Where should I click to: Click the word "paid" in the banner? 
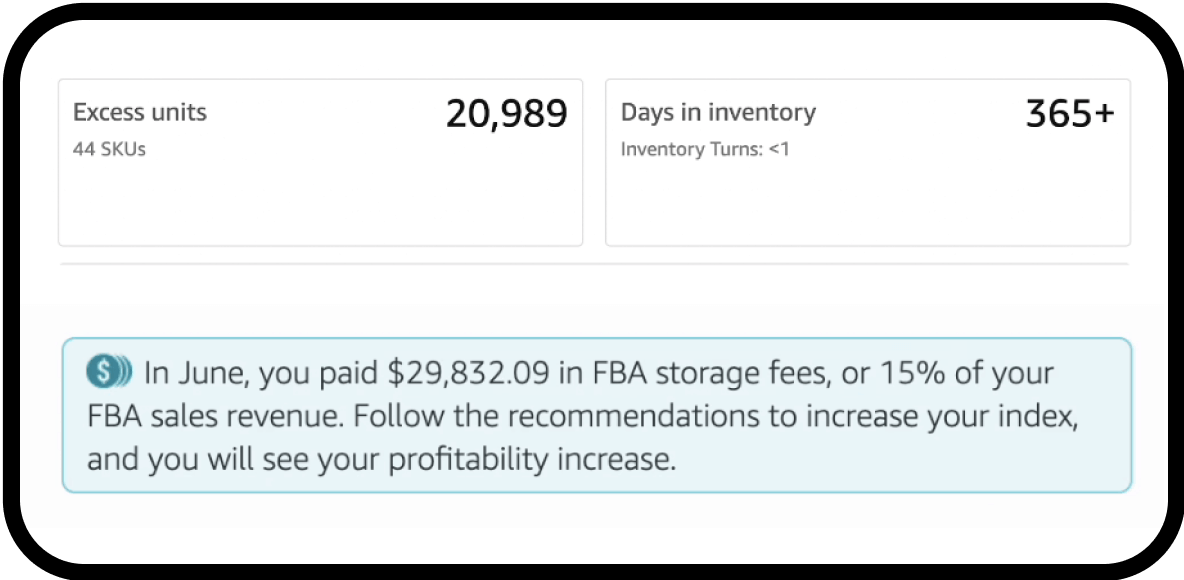pos(346,374)
